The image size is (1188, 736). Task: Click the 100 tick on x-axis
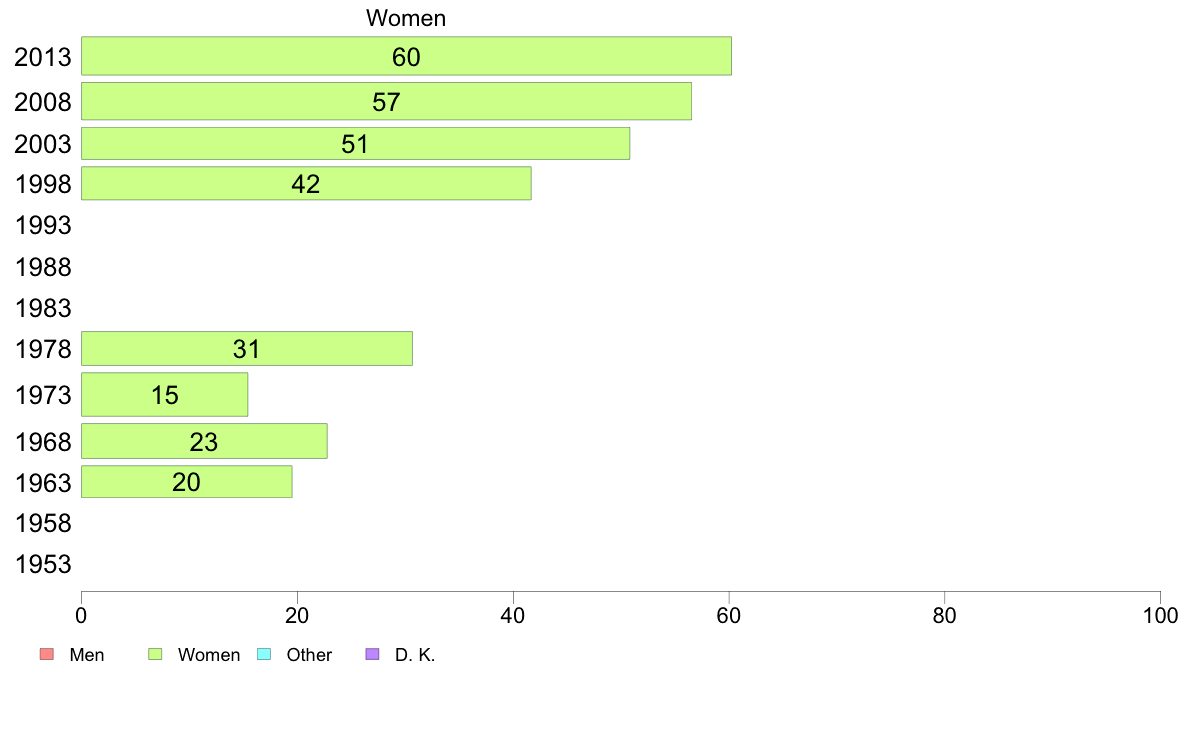pos(1160,614)
